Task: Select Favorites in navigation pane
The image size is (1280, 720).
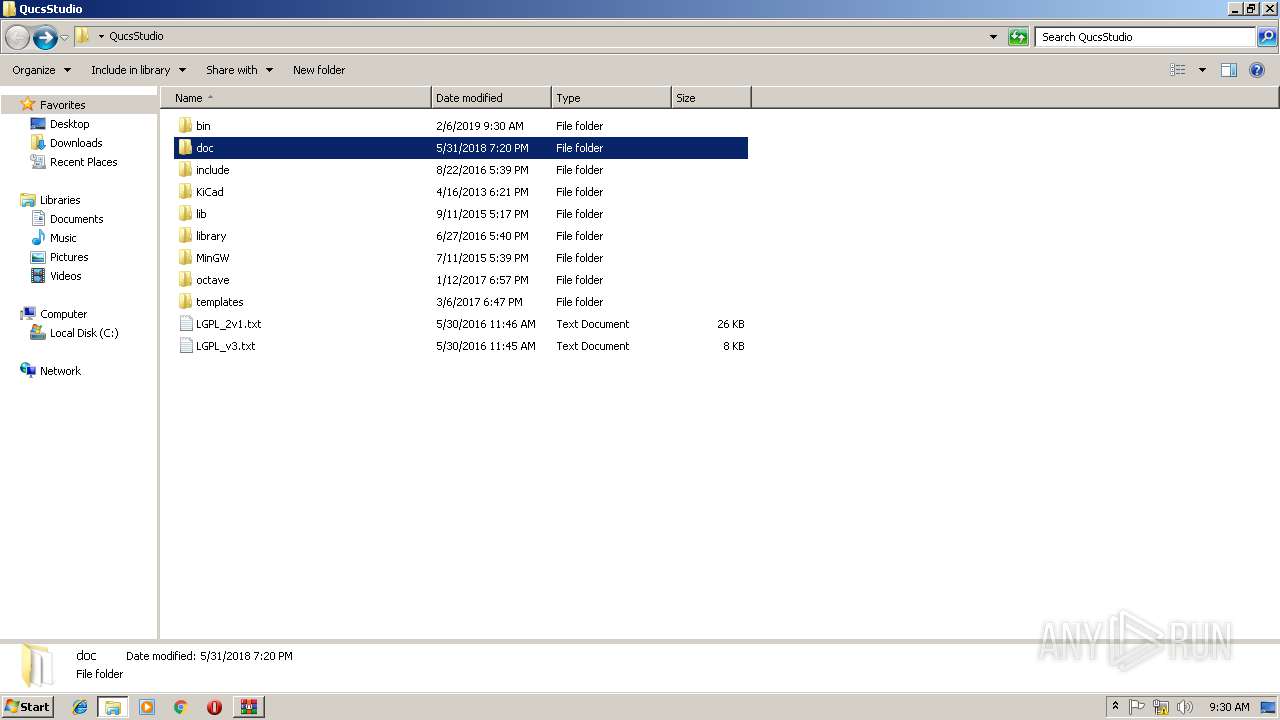Action: (x=62, y=105)
